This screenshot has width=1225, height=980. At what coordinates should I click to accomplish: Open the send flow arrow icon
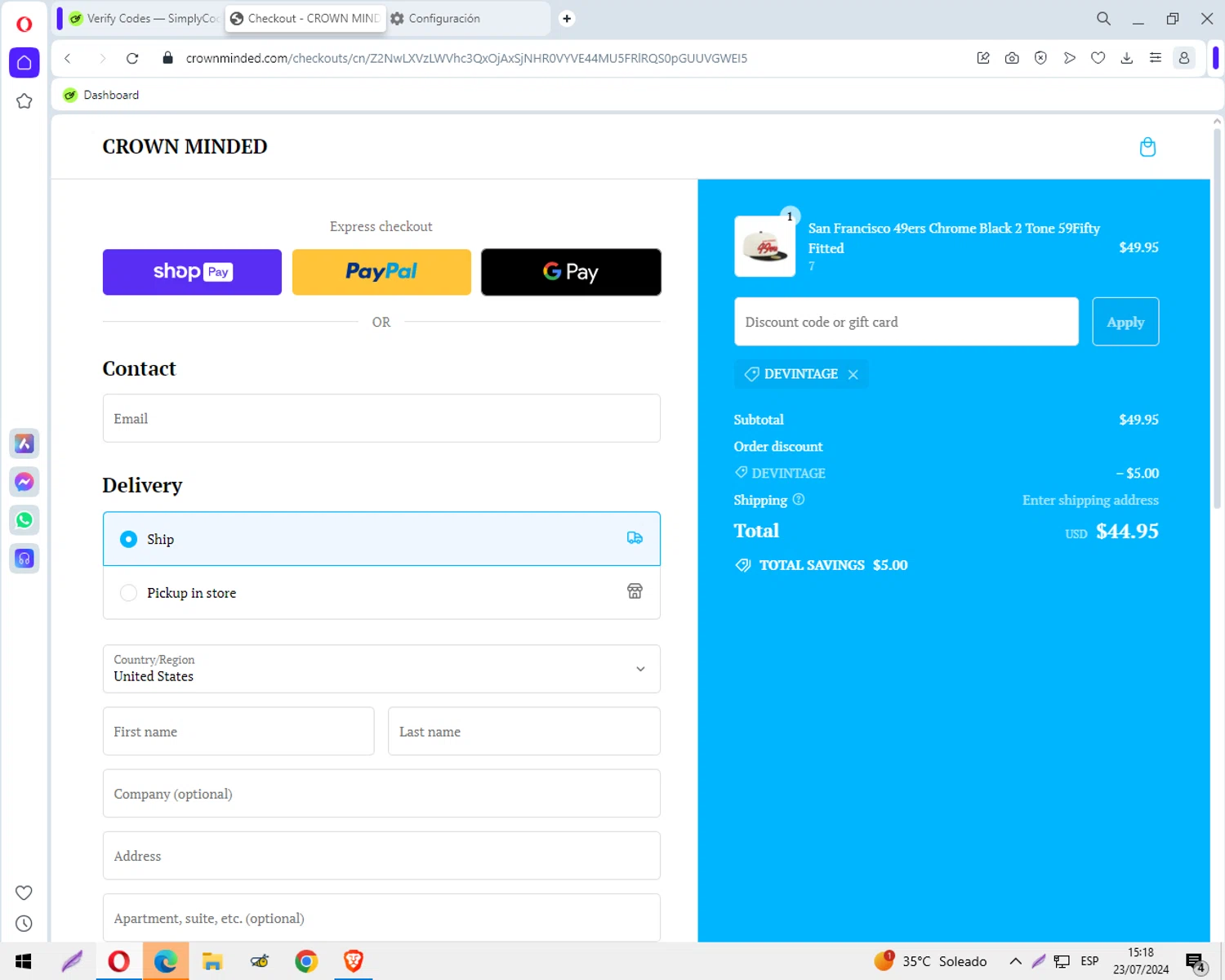[1069, 58]
